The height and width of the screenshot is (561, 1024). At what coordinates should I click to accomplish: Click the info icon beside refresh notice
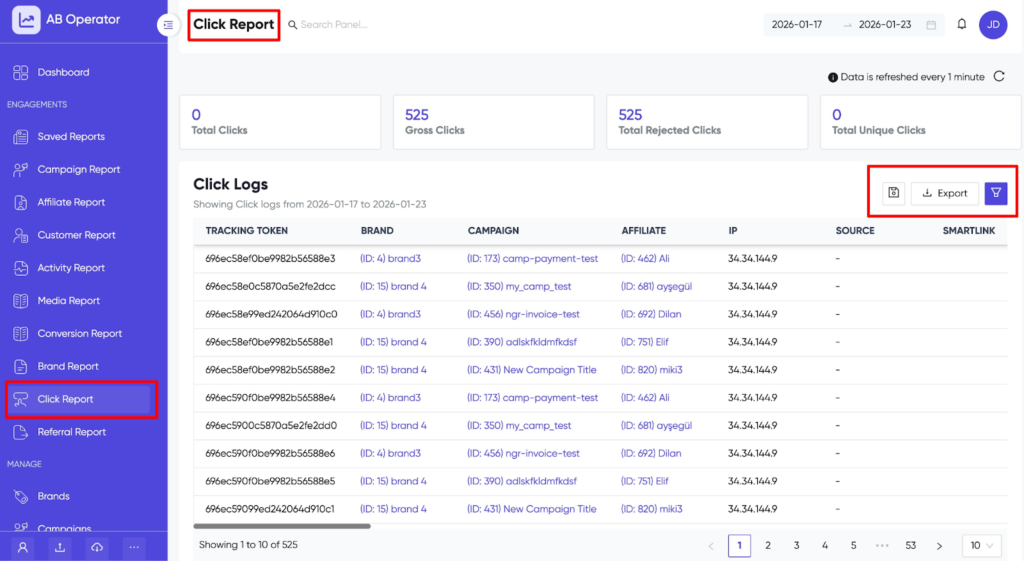click(x=833, y=77)
